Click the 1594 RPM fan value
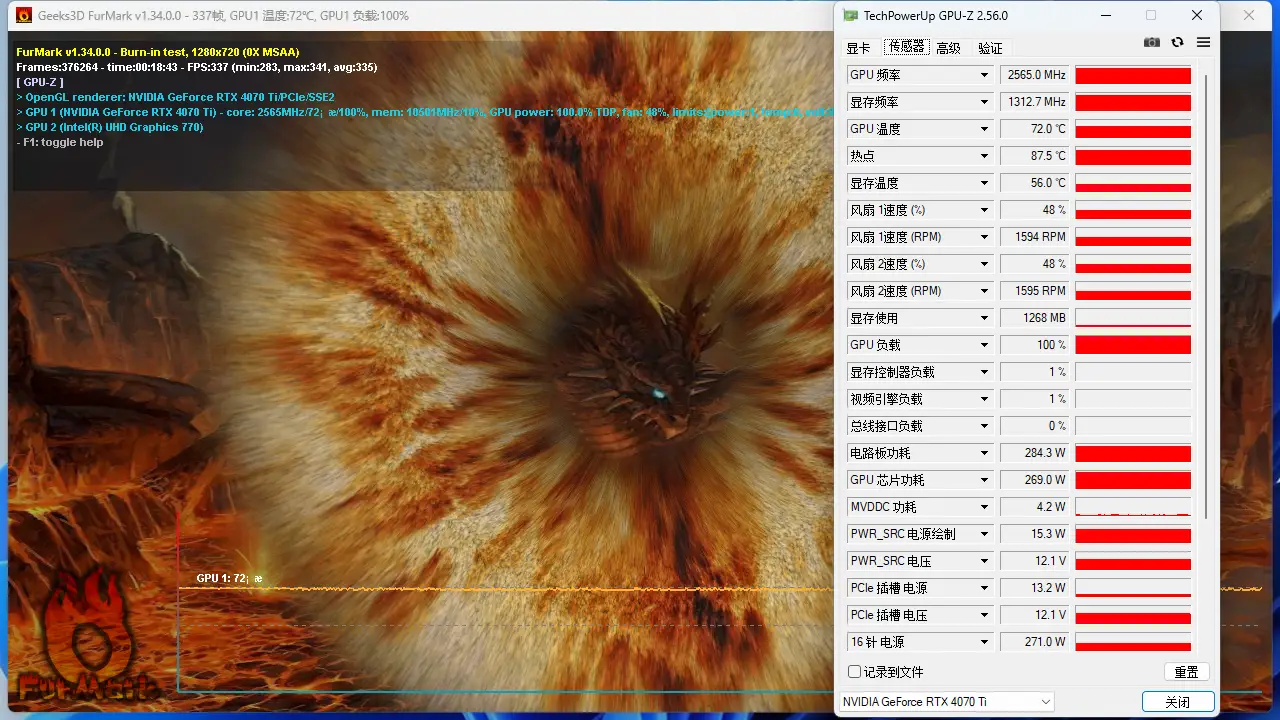Image resolution: width=1280 pixels, height=720 pixels. point(1035,237)
